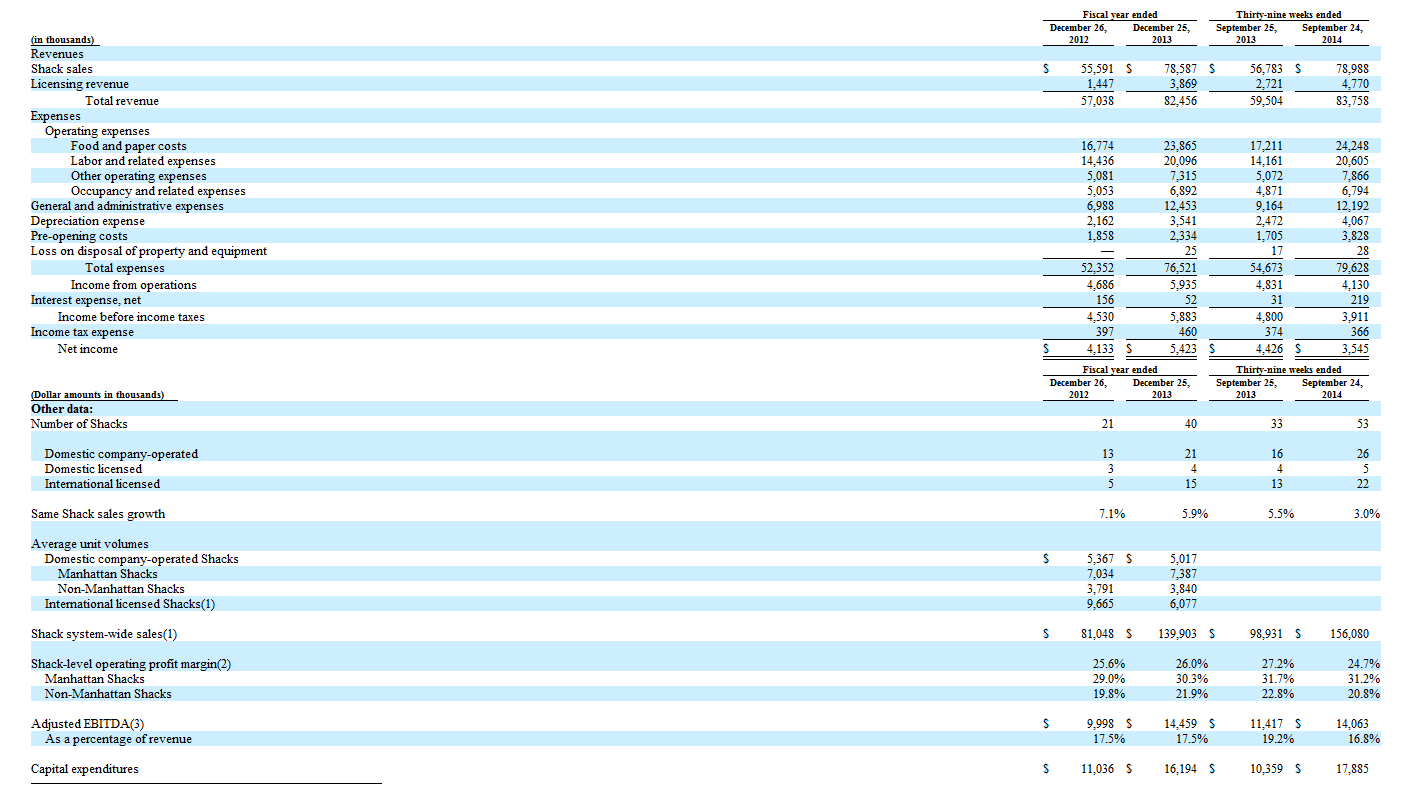Select the Net income value "5,423"
This screenshot has height=799, width=1402.
(1183, 349)
